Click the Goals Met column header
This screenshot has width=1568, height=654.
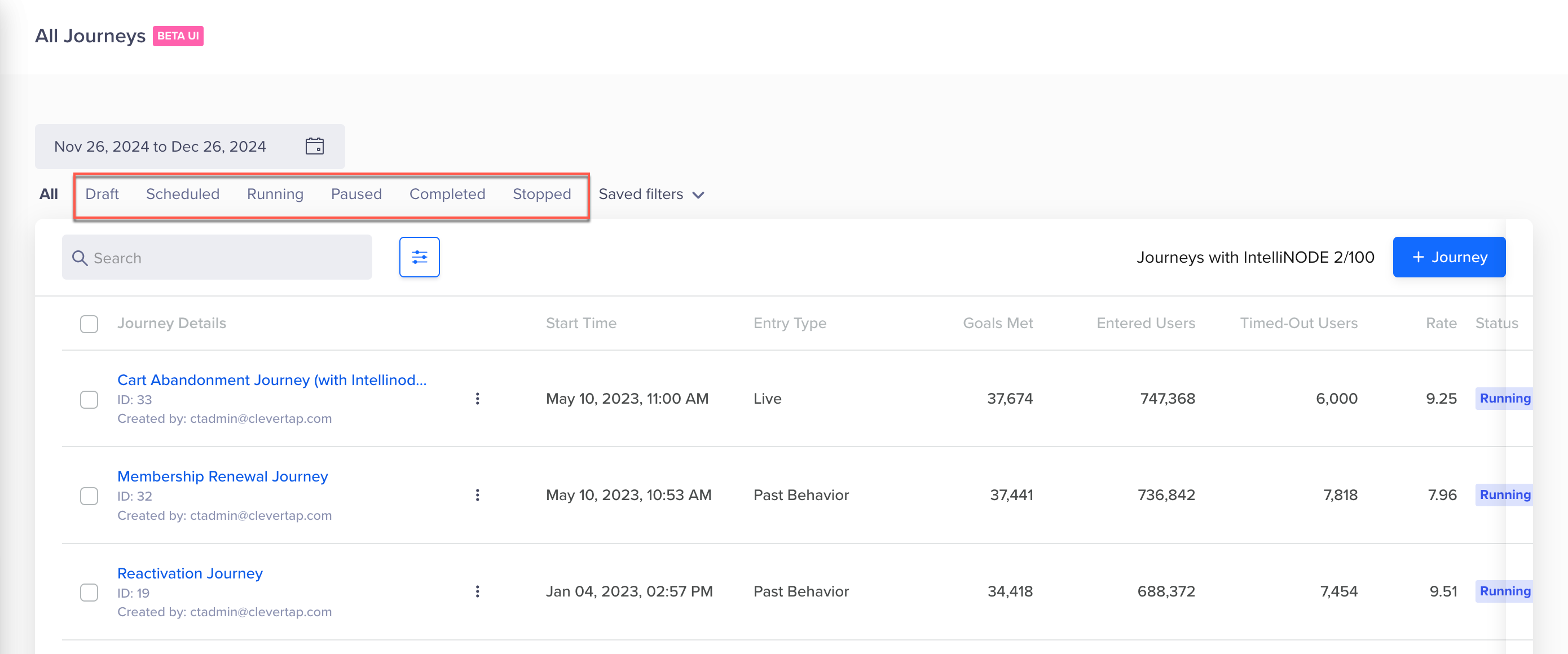point(998,323)
